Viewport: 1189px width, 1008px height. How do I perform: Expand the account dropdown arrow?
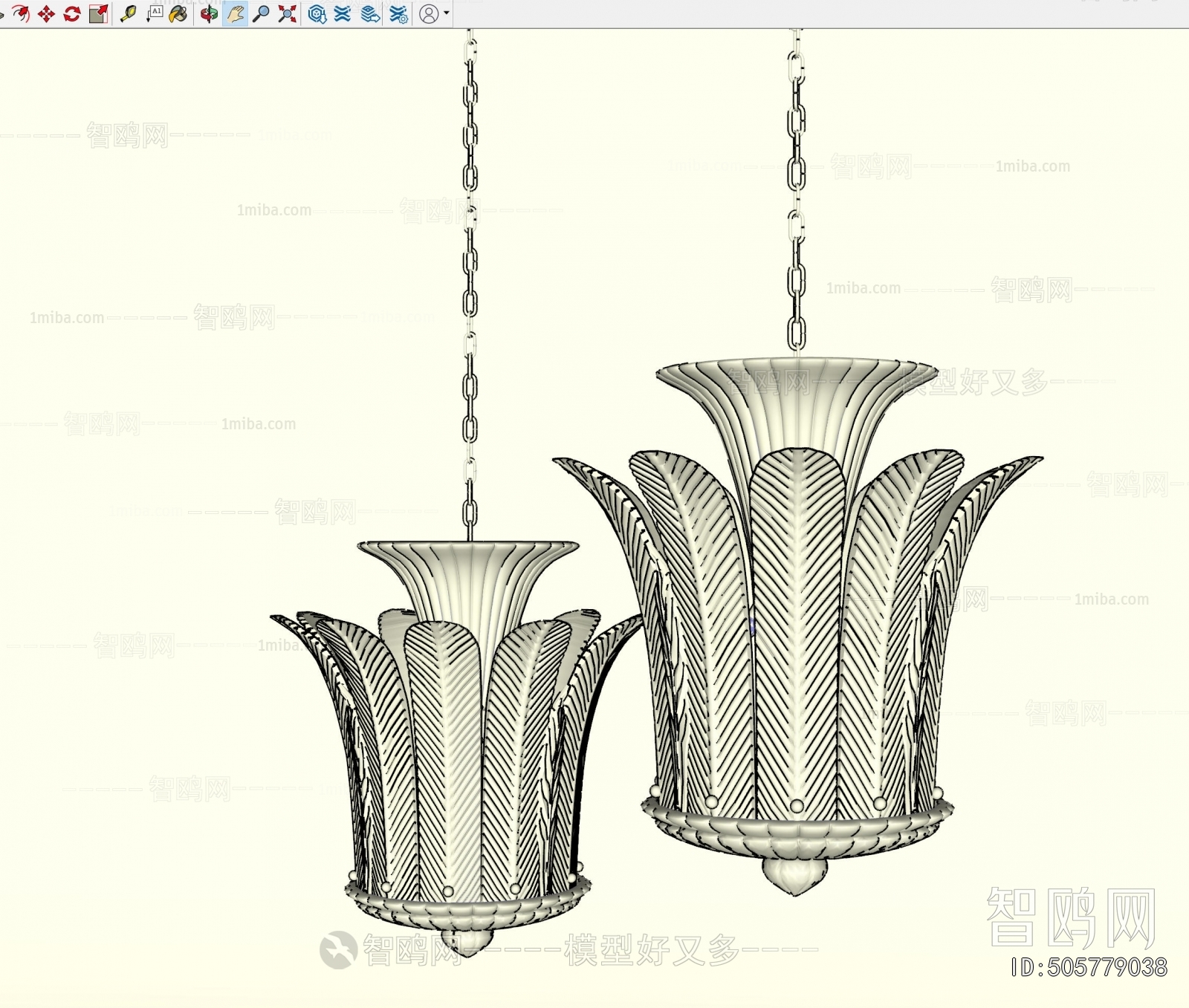click(447, 13)
